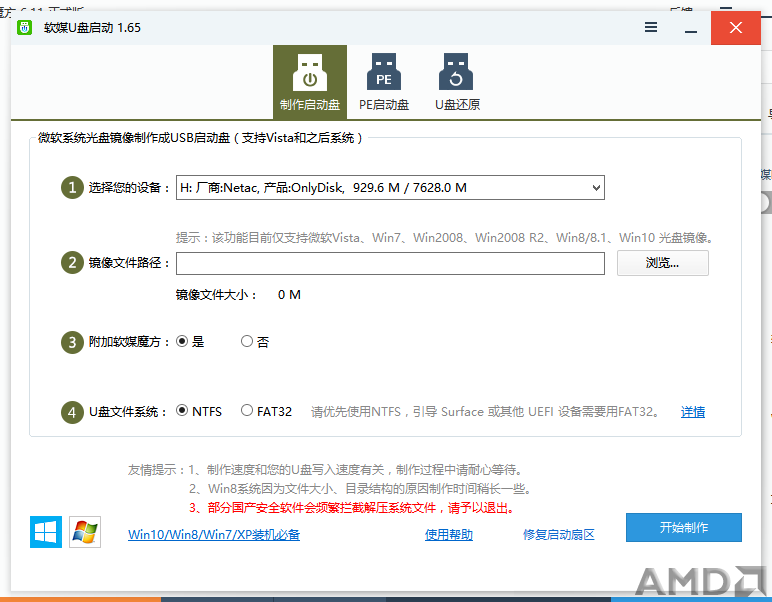Click the 浏览... button

point(663,263)
